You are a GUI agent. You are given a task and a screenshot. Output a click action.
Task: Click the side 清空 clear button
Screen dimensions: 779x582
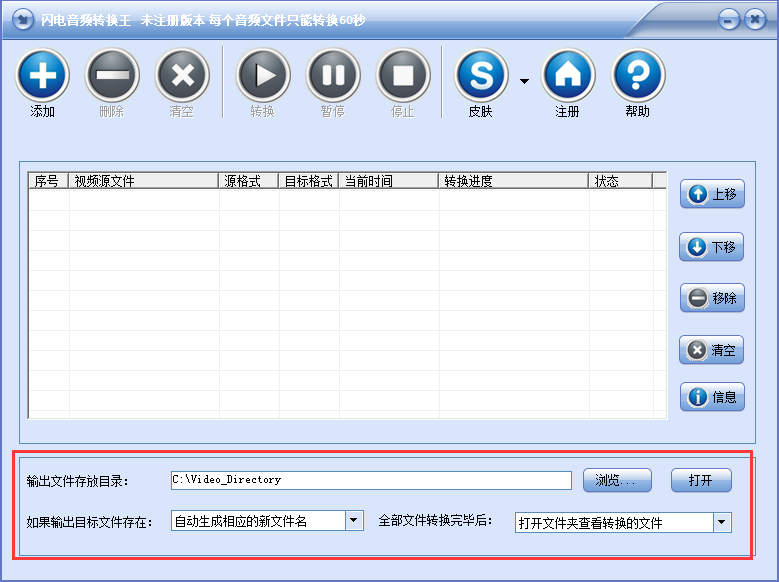click(711, 350)
